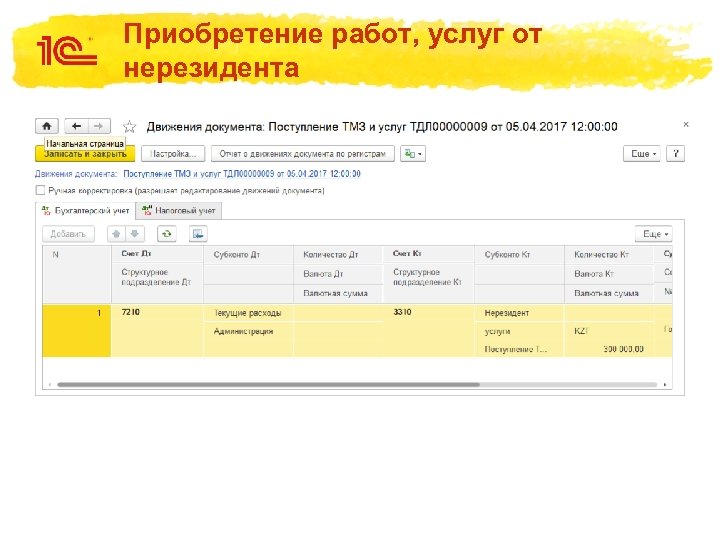
Task: Go back with the left arrow button
Action: click(x=76, y=126)
